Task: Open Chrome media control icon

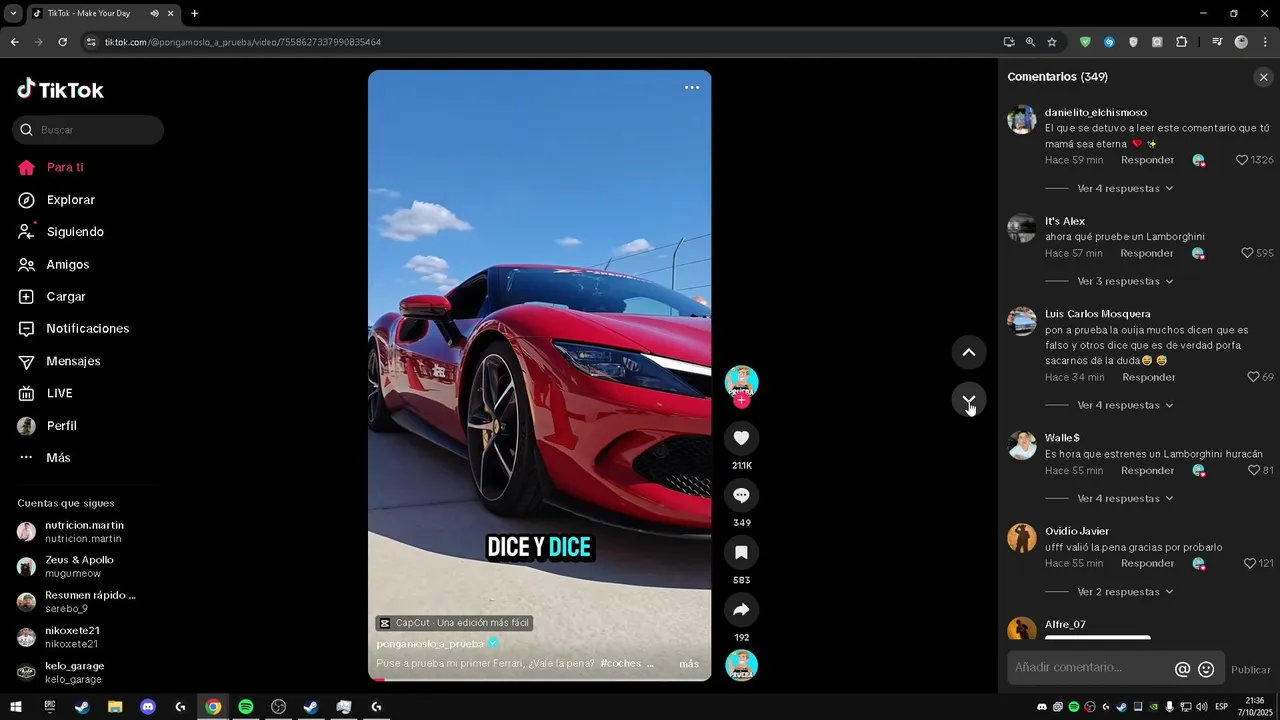Action: coord(1217,42)
